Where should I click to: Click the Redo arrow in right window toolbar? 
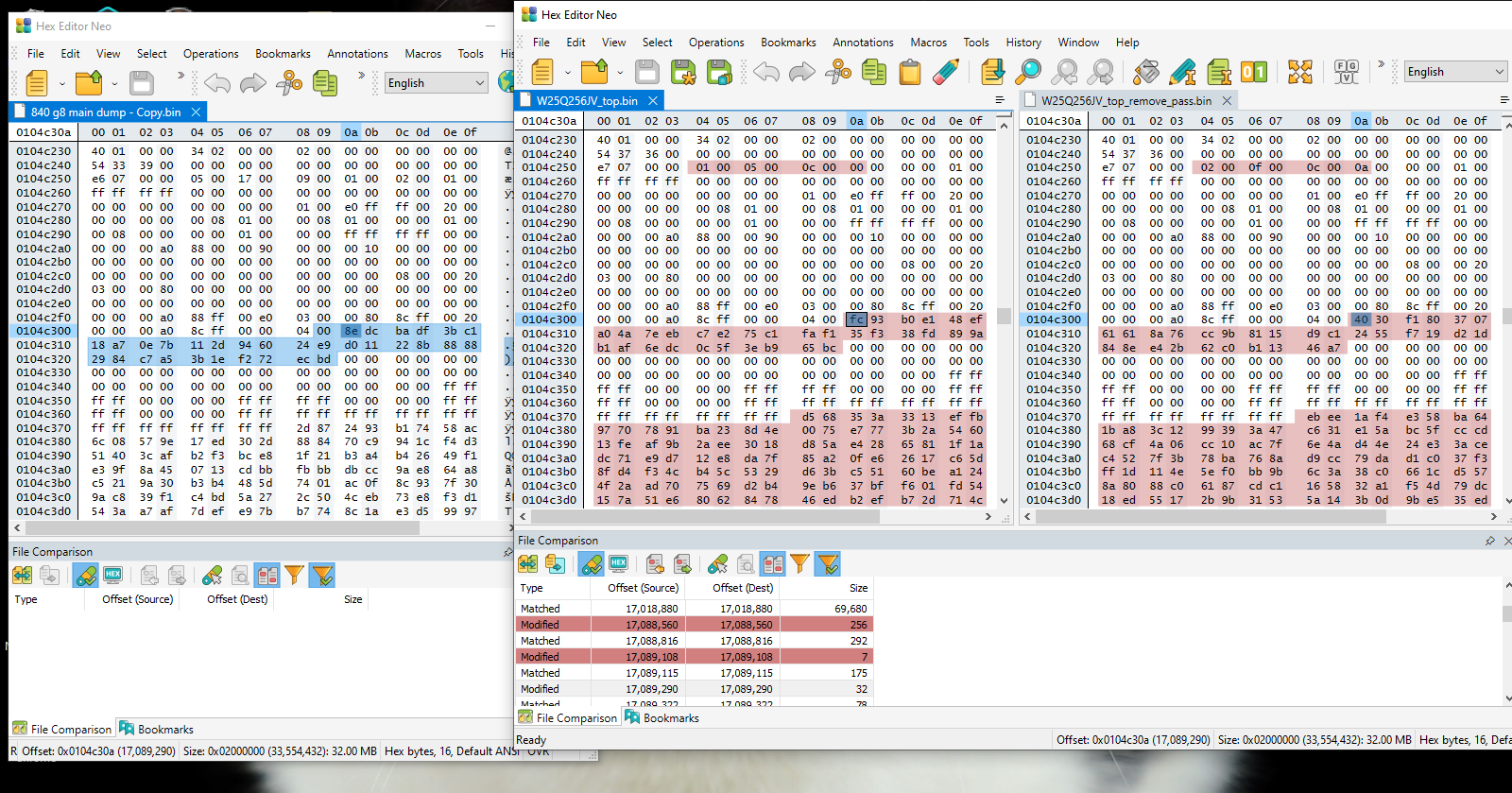point(801,72)
